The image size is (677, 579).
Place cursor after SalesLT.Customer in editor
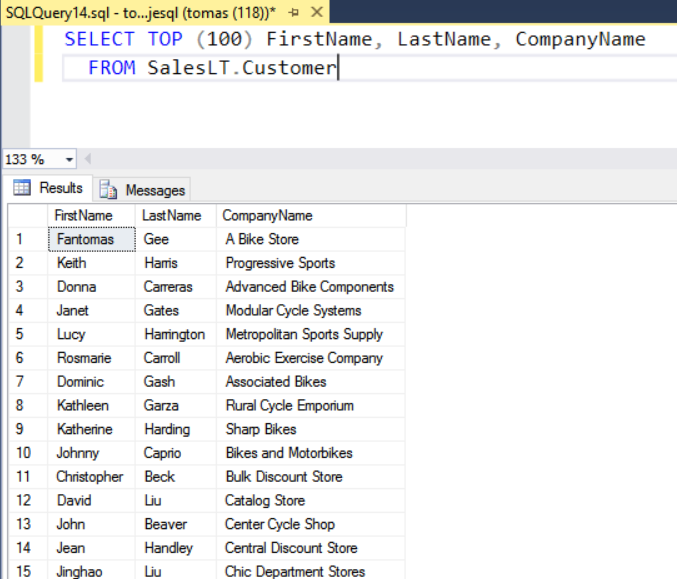click(x=339, y=68)
